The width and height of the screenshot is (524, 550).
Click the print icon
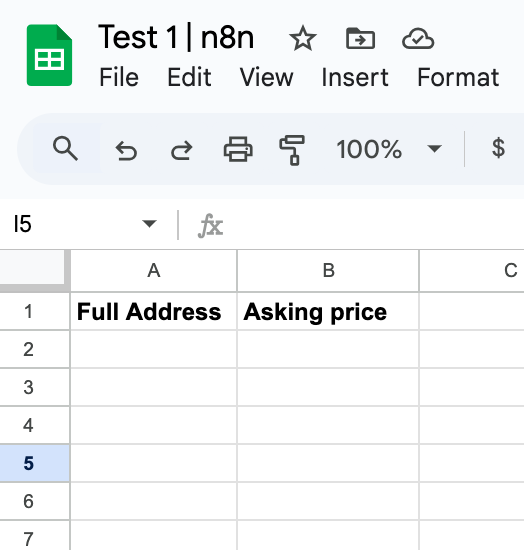tap(238, 149)
